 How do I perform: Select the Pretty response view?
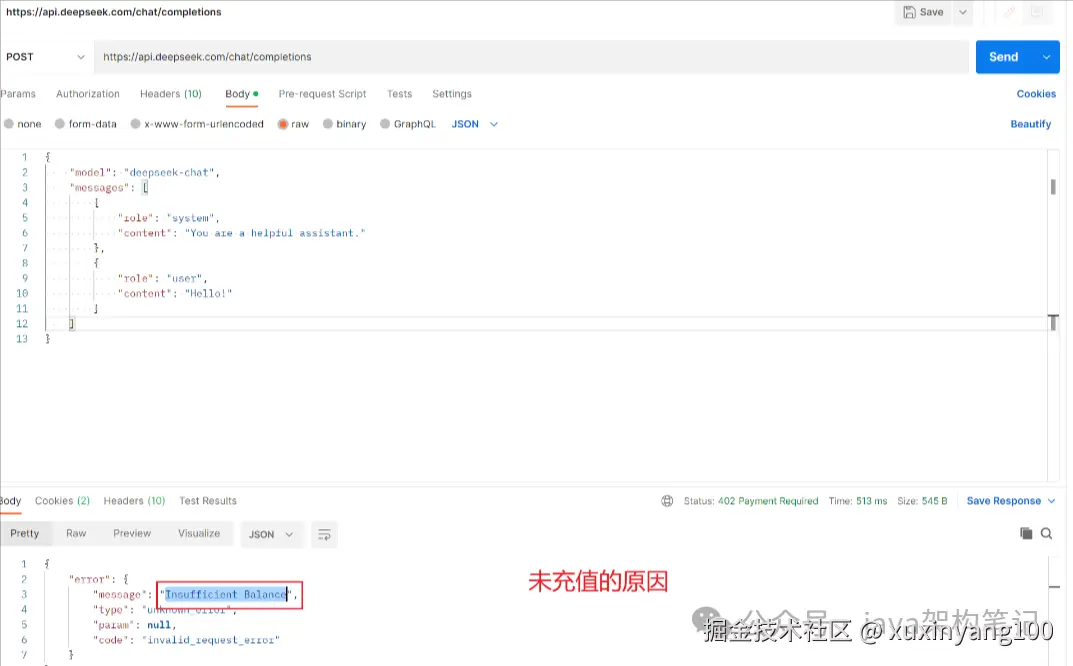[x=25, y=533]
